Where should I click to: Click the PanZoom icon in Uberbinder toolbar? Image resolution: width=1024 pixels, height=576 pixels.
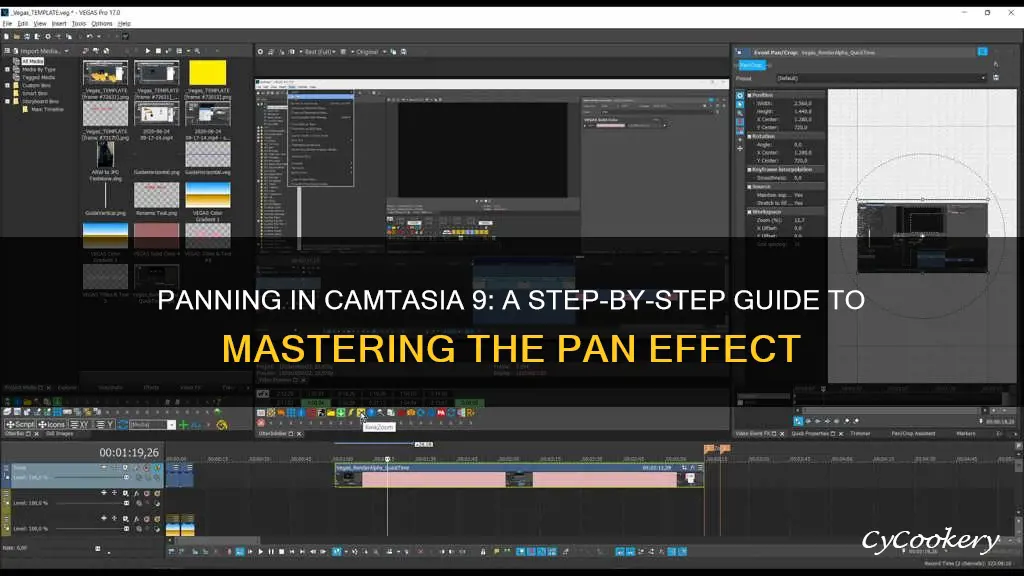coord(361,413)
